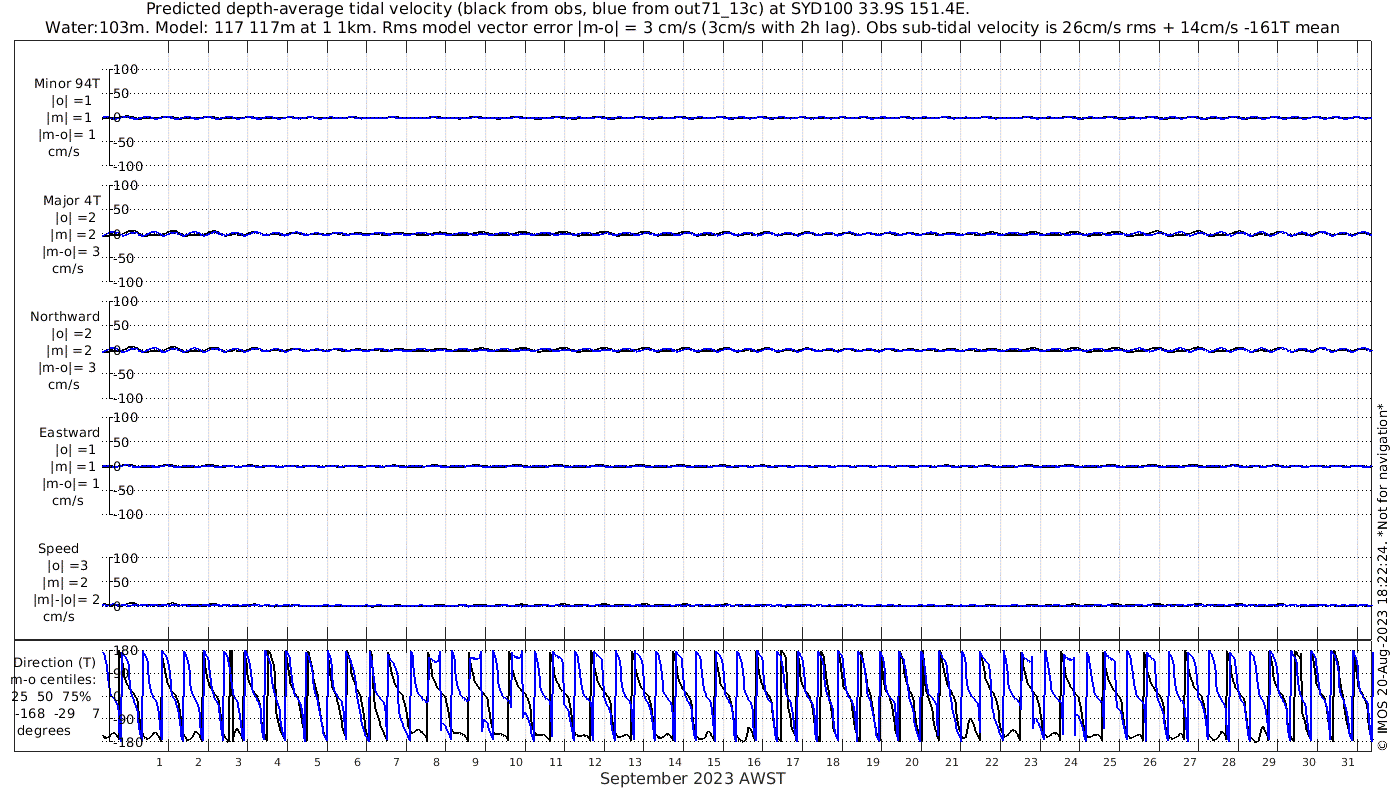Click day '5' on the date axis

[317, 762]
